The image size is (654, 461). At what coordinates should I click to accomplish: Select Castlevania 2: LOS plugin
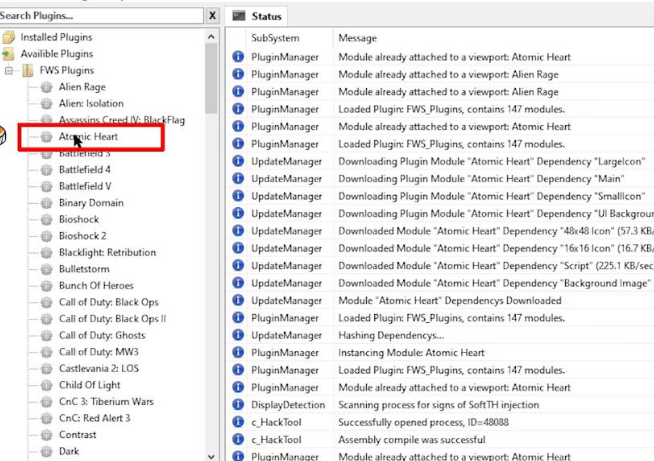[99, 368]
